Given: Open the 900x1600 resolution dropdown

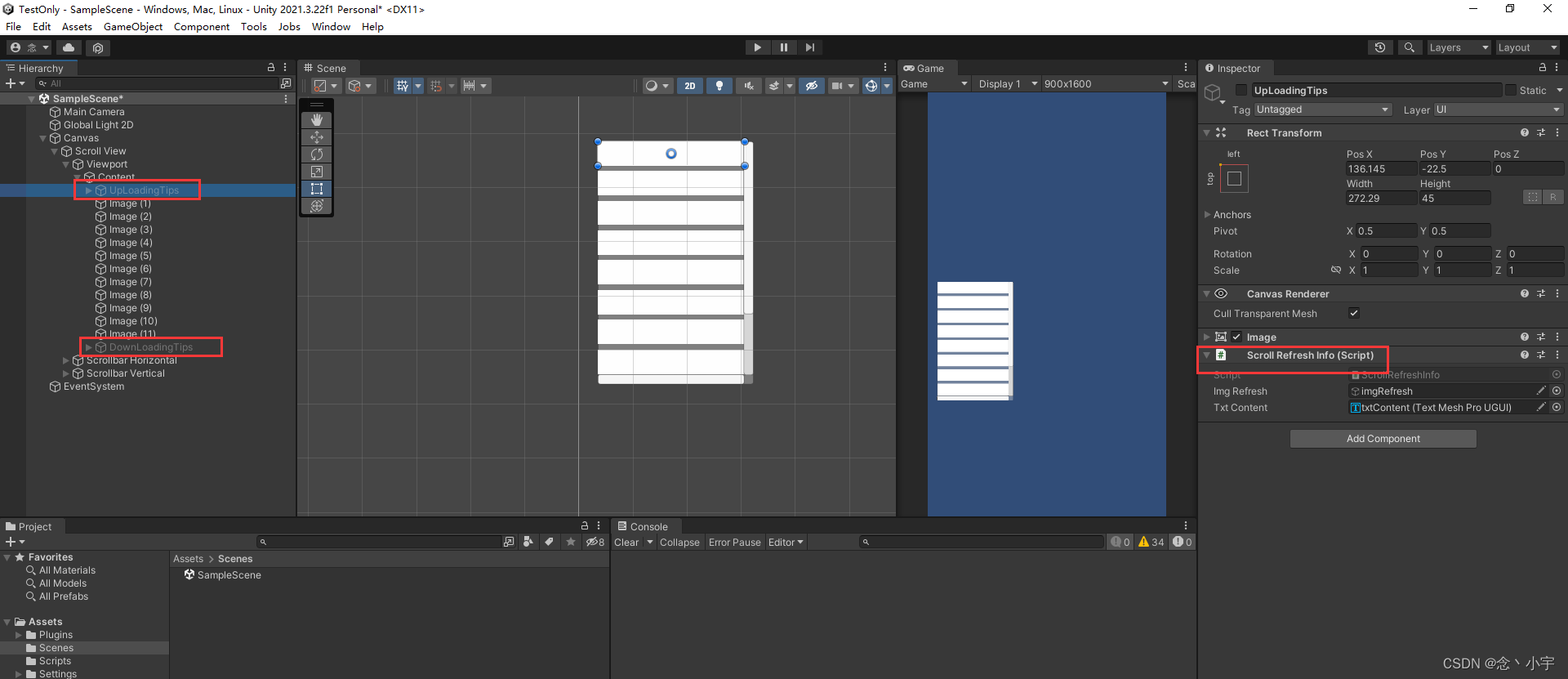Looking at the screenshot, I should click(1106, 84).
